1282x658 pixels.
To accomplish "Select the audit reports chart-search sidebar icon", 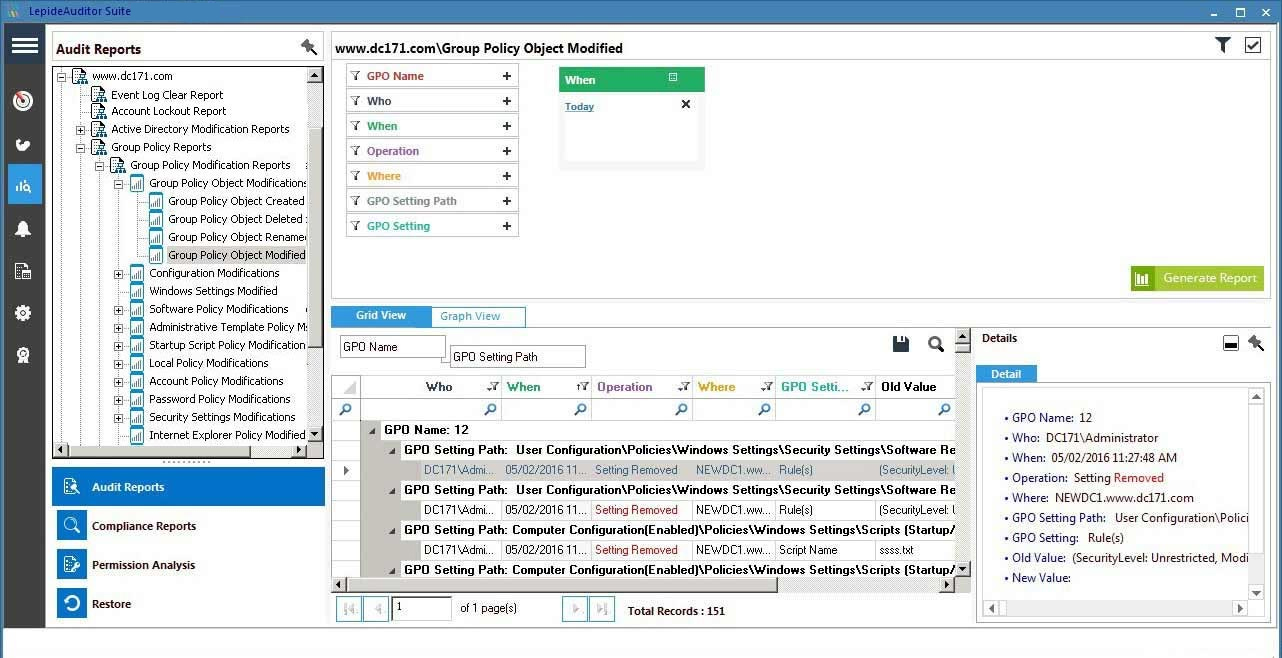I will pos(24,185).
